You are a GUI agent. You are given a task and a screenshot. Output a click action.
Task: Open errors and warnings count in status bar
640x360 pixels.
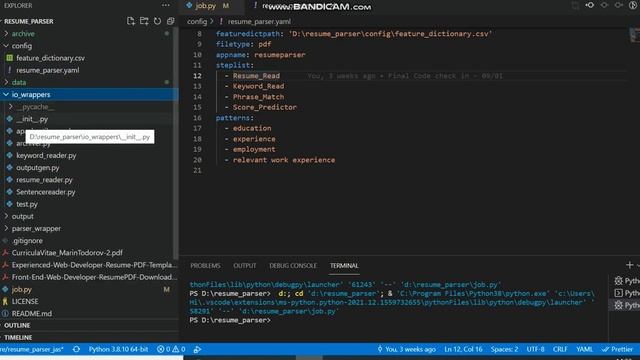171,349
